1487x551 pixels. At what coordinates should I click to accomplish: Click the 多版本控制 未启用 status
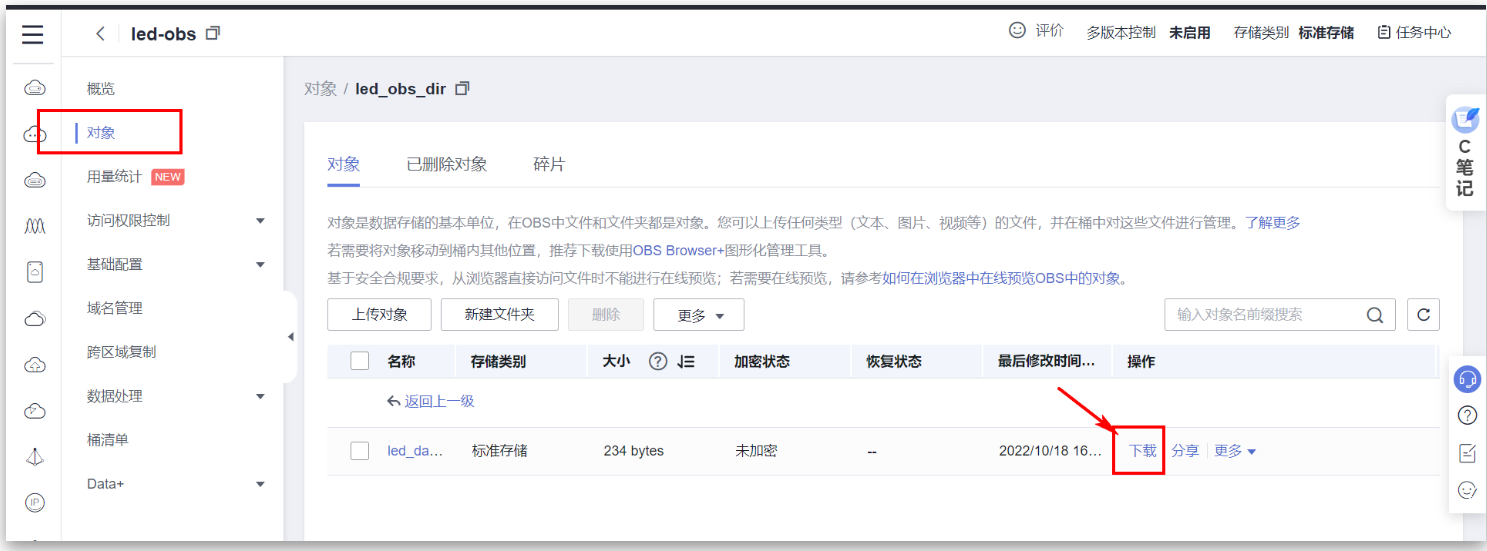[x=1148, y=32]
